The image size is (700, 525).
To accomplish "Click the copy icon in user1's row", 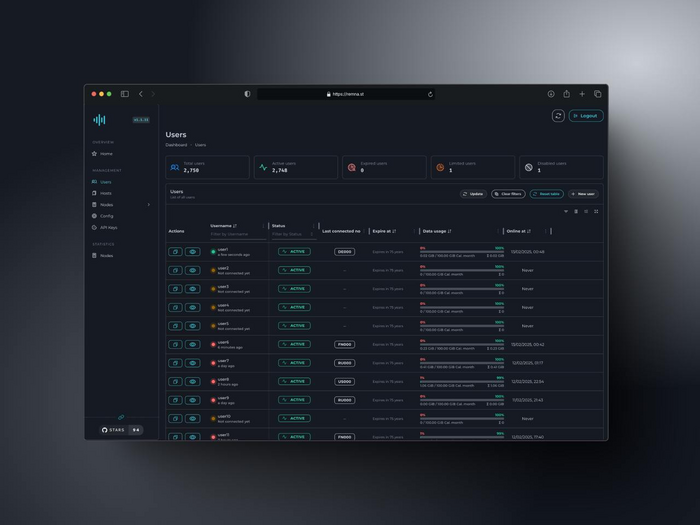I will pyautogui.click(x=175, y=252).
